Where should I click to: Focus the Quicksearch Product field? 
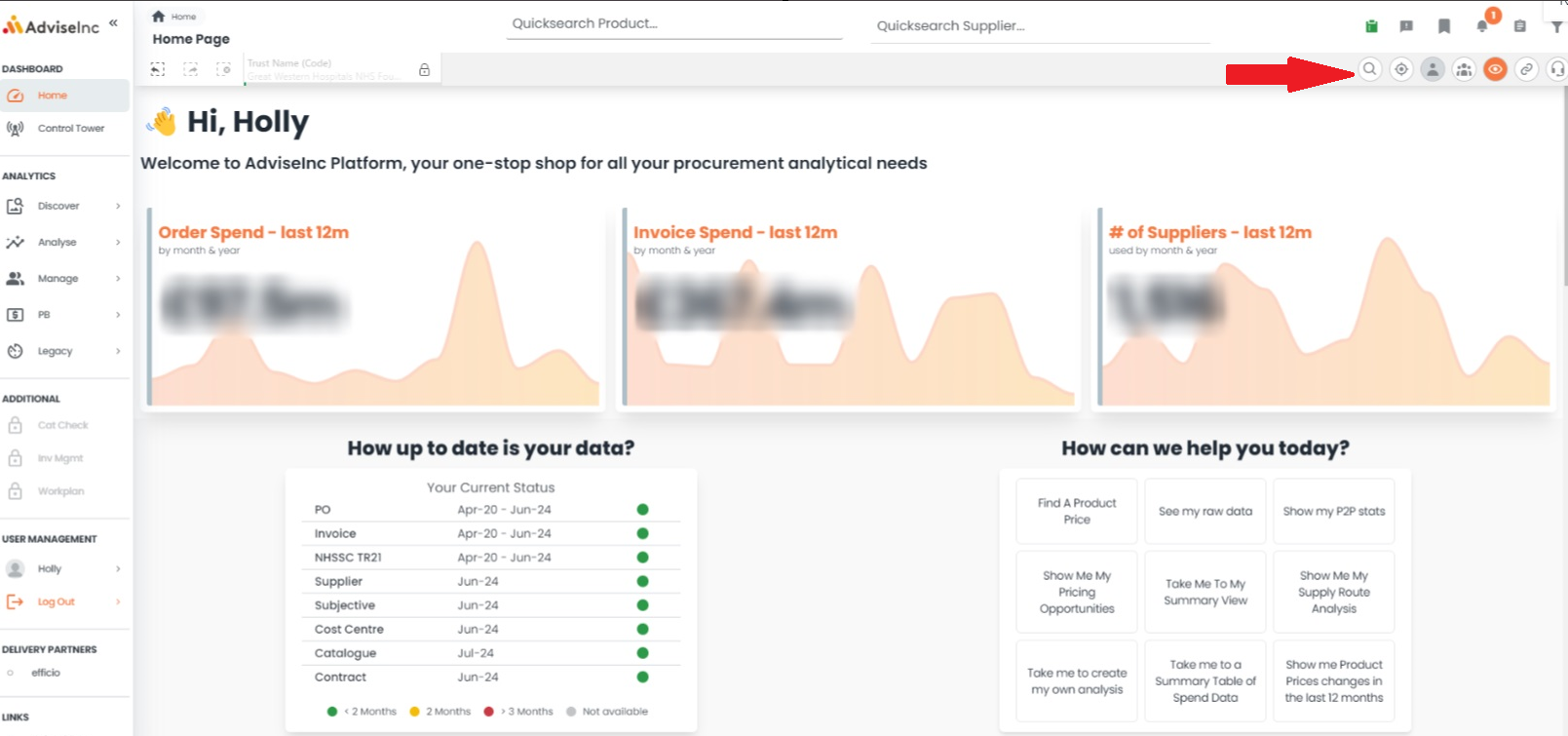(673, 23)
